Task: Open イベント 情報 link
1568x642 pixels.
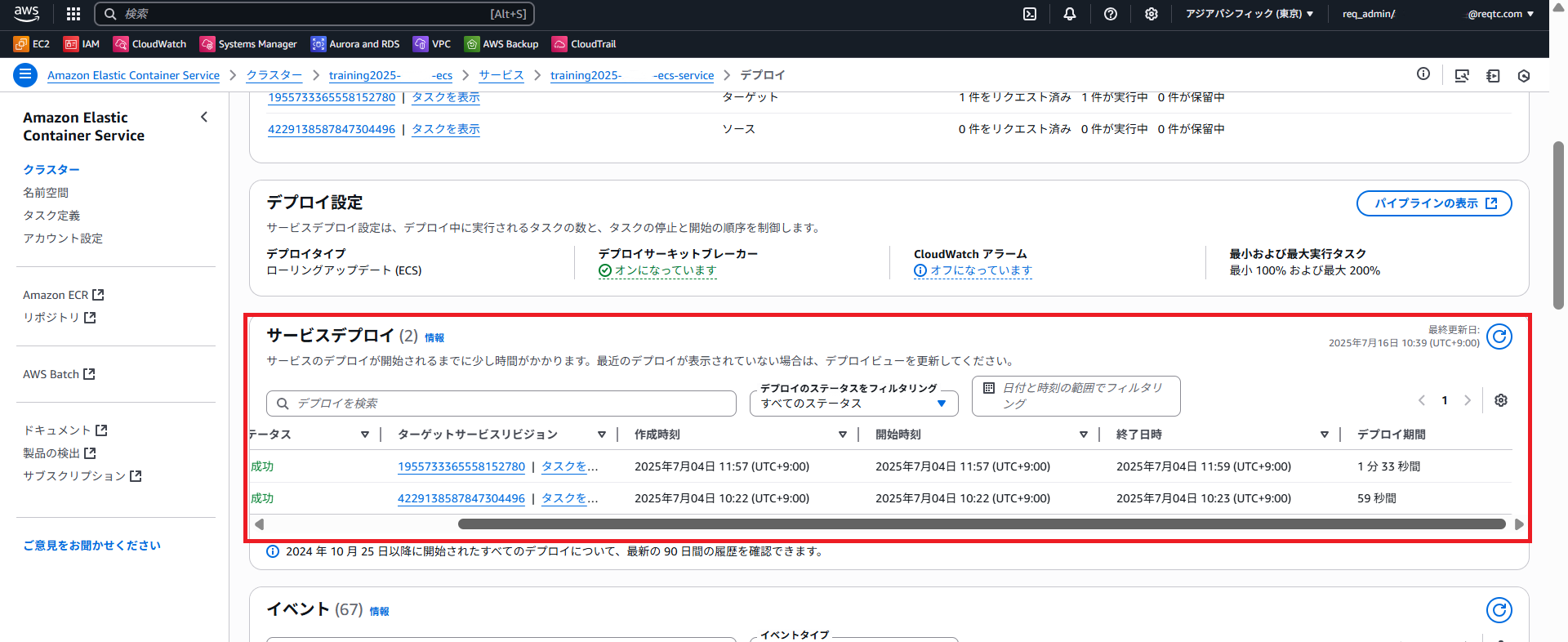Action: coord(379,611)
